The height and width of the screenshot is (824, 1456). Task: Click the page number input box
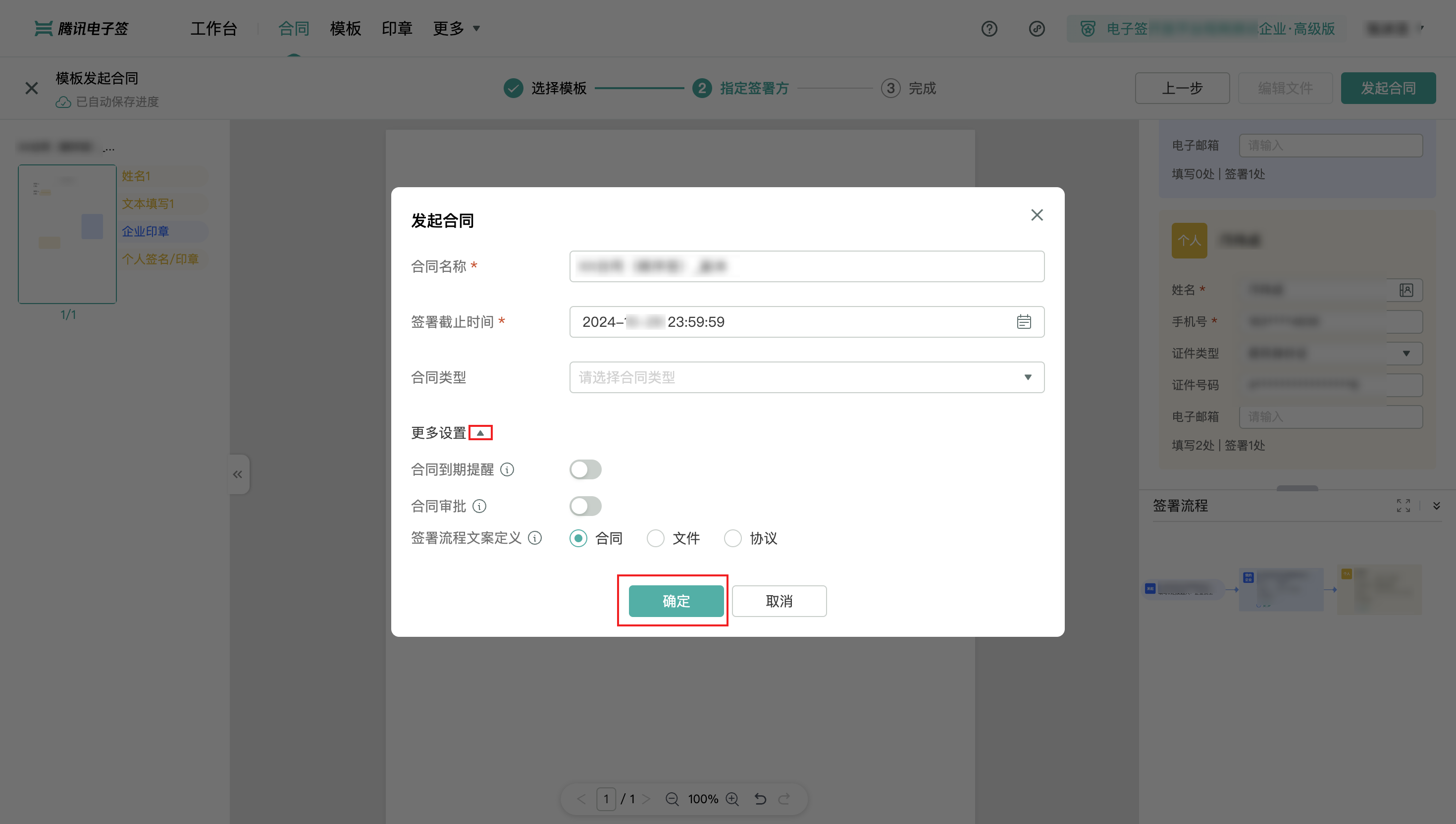pyautogui.click(x=606, y=799)
